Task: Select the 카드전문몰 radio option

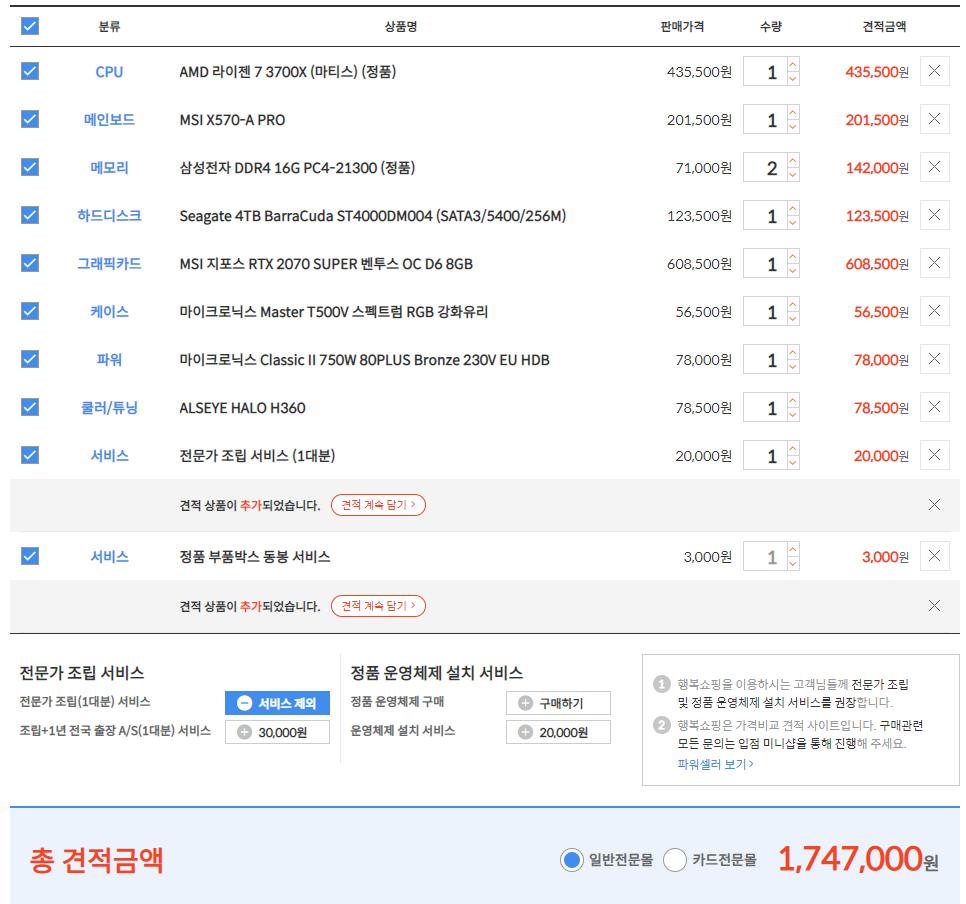Action: tap(675, 860)
